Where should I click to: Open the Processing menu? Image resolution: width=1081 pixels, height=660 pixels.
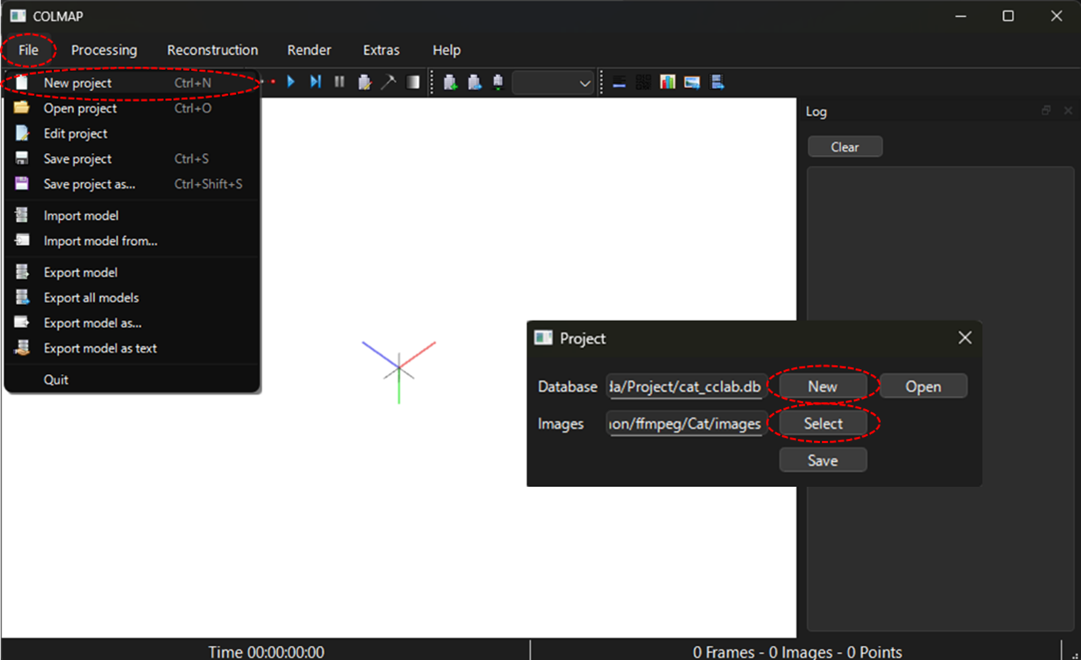pos(104,50)
